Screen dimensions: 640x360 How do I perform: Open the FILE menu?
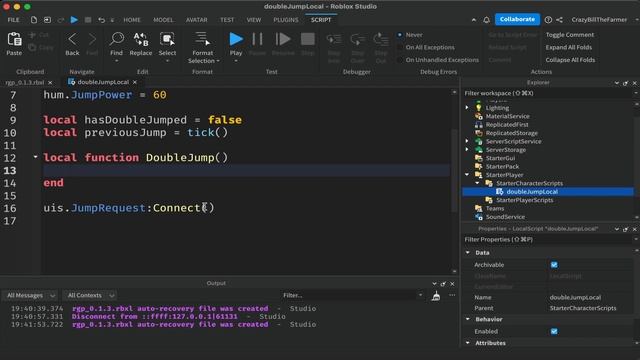click(x=13, y=20)
